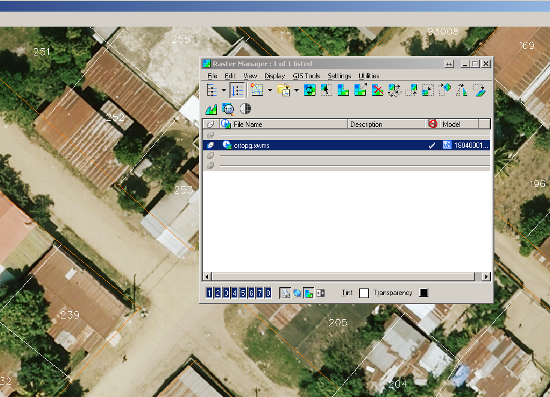Screen dimensions: 550x397
Task: Click the contrast and brightness histogram icon
Action: point(211,109)
